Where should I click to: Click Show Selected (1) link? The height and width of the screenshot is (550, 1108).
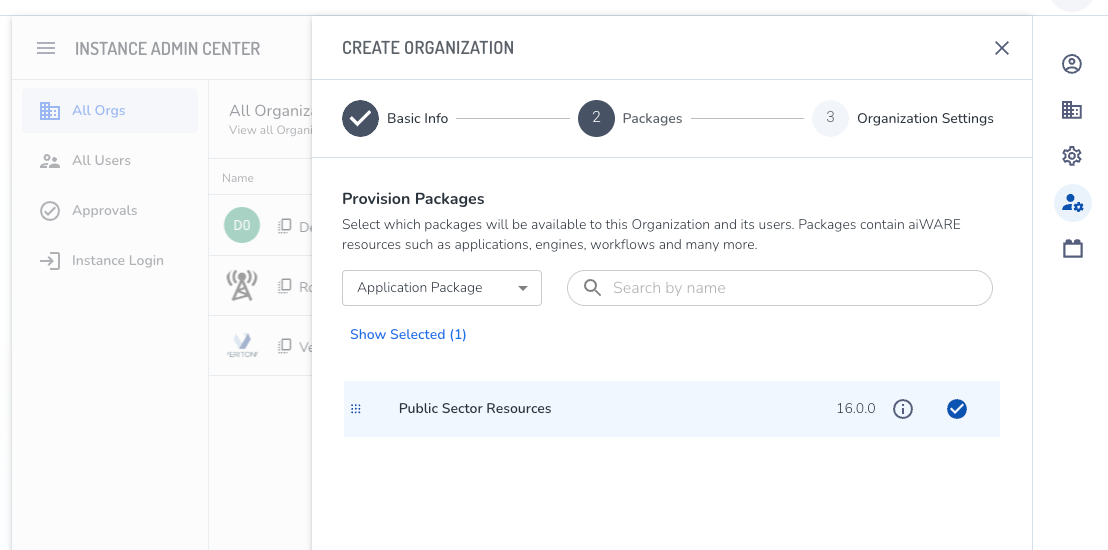pos(408,334)
